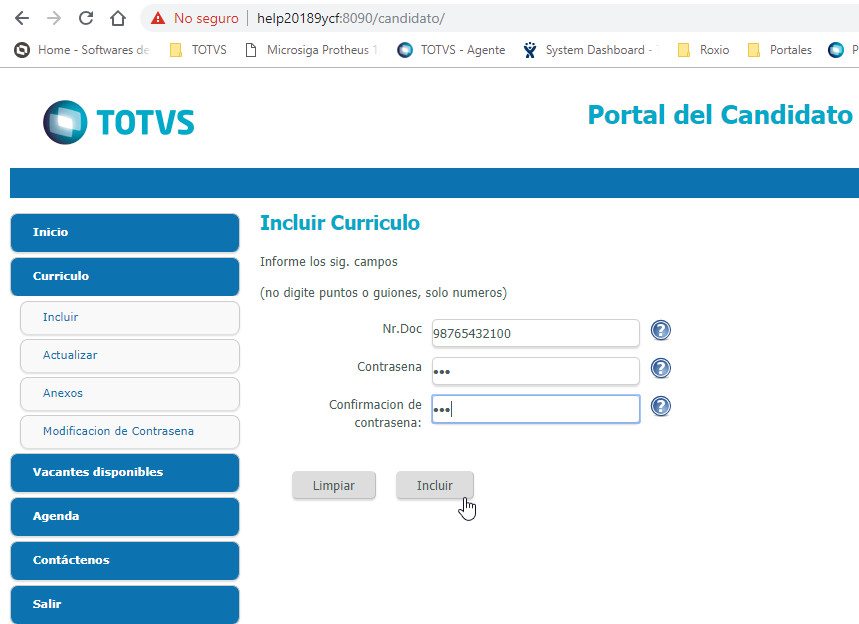The image size is (859, 624).
Task: Open the 'Home - Softwares de' bookmark
Action: (81, 50)
